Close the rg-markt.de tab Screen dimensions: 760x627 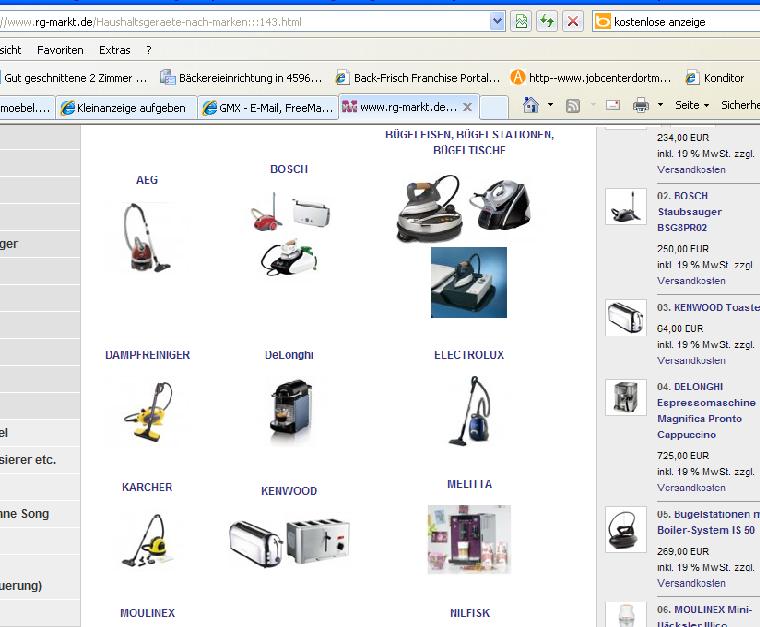point(467,107)
